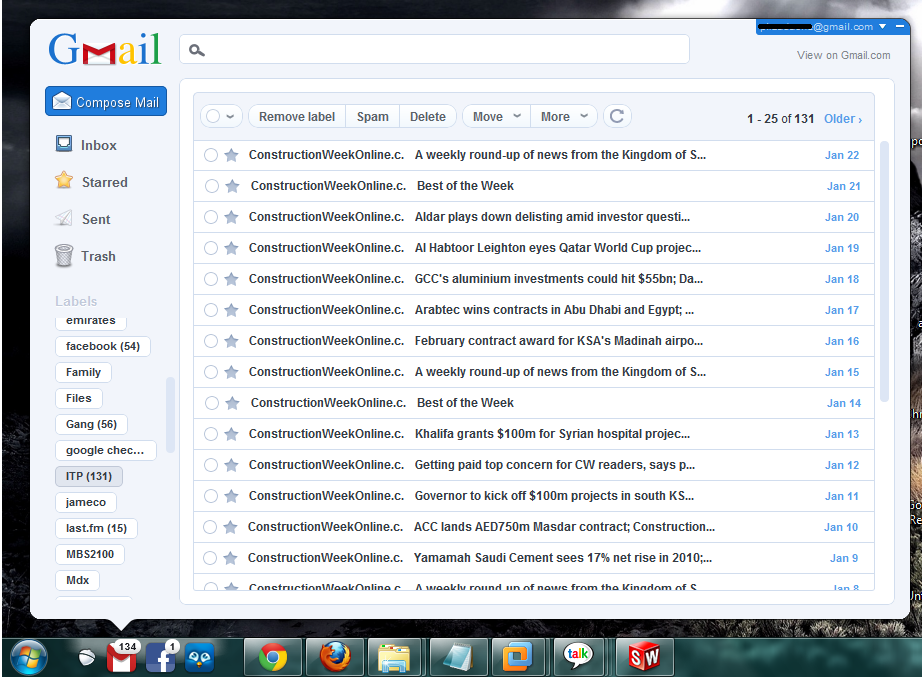Mark selected as Spam
Viewport: 922px width, 686px height.
372,116
